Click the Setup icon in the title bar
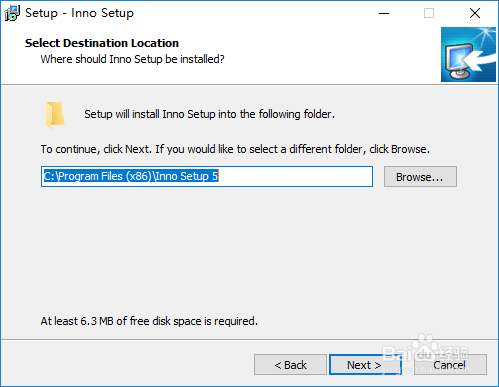 (x=12, y=13)
